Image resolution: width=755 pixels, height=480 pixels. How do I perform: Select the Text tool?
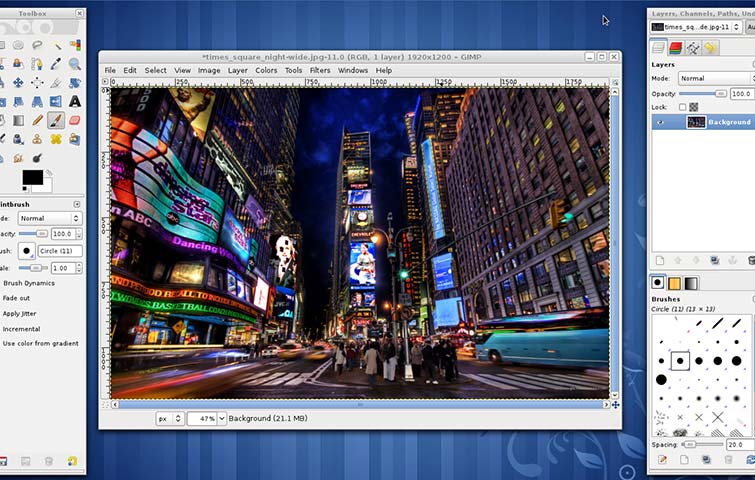click(75, 102)
